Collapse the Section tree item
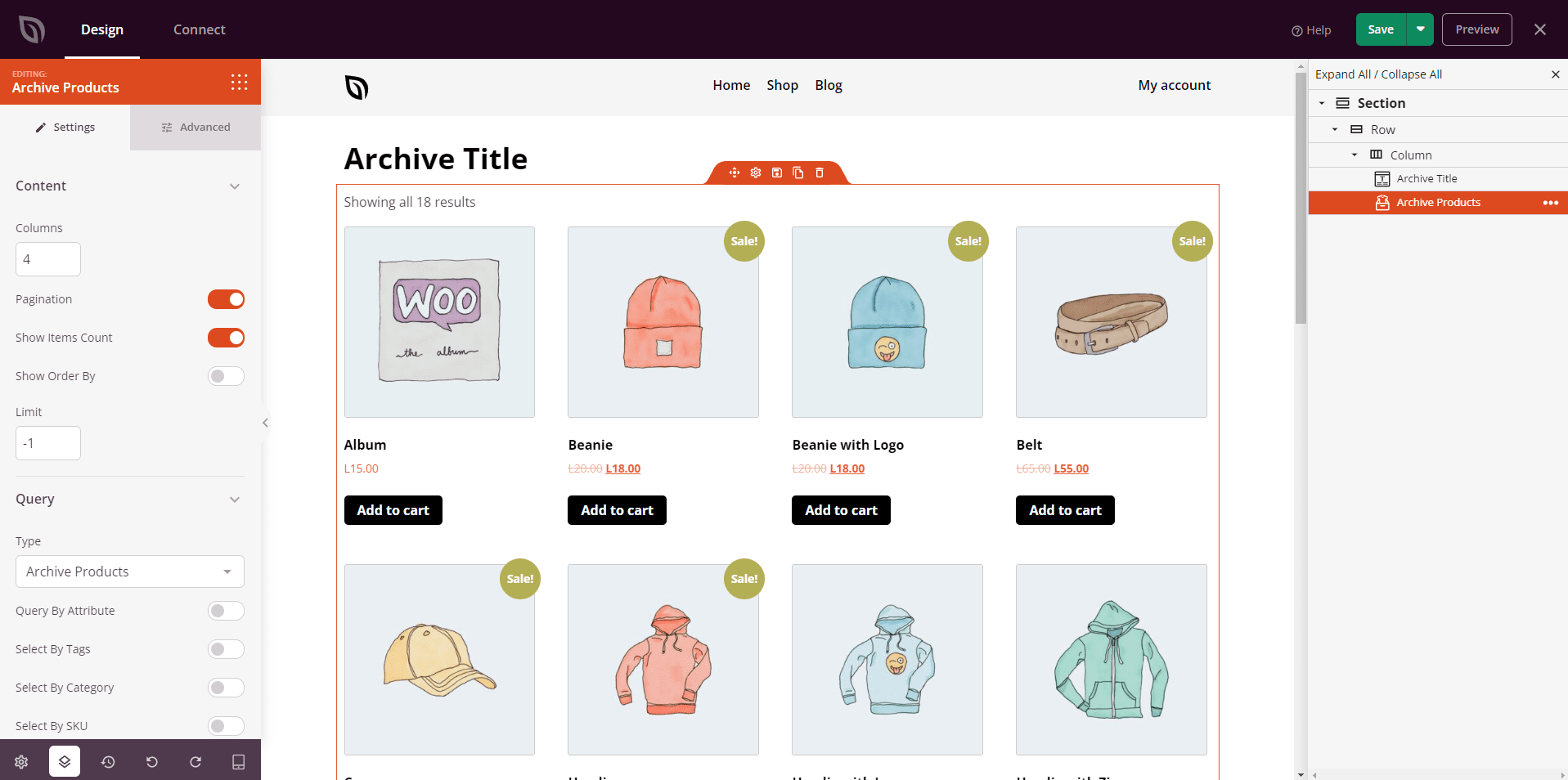Viewport: 1568px width, 780px height. 1323,103
